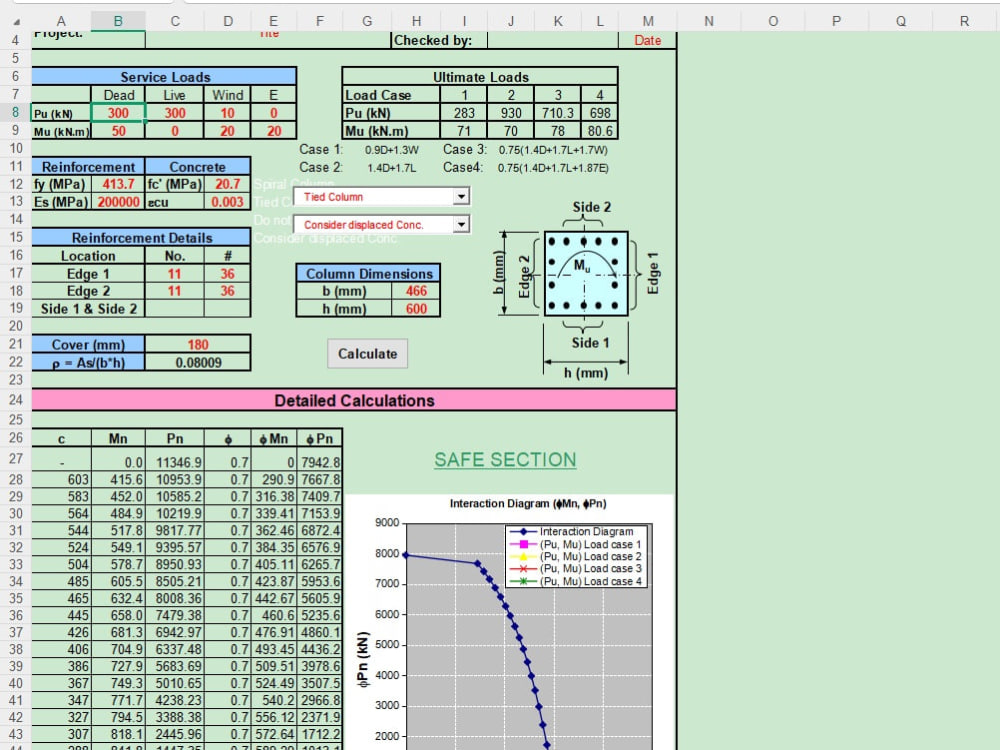Viewport: 1000px width, 750px height.
Task: Click Cover (mm) value 180
Action: (198, 344)
